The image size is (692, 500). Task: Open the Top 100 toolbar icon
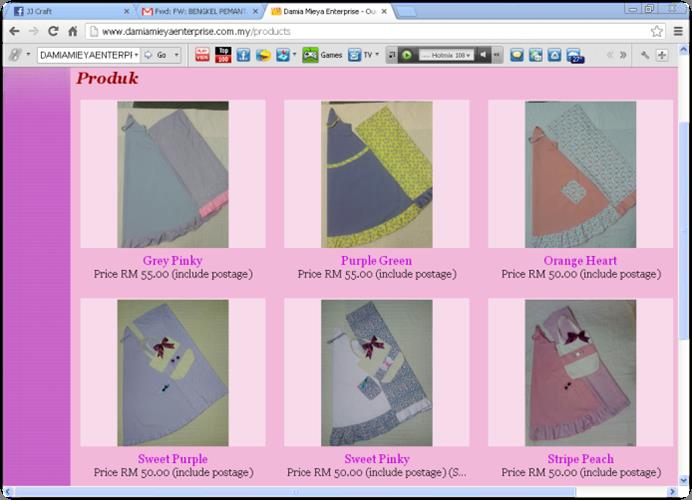222,55
